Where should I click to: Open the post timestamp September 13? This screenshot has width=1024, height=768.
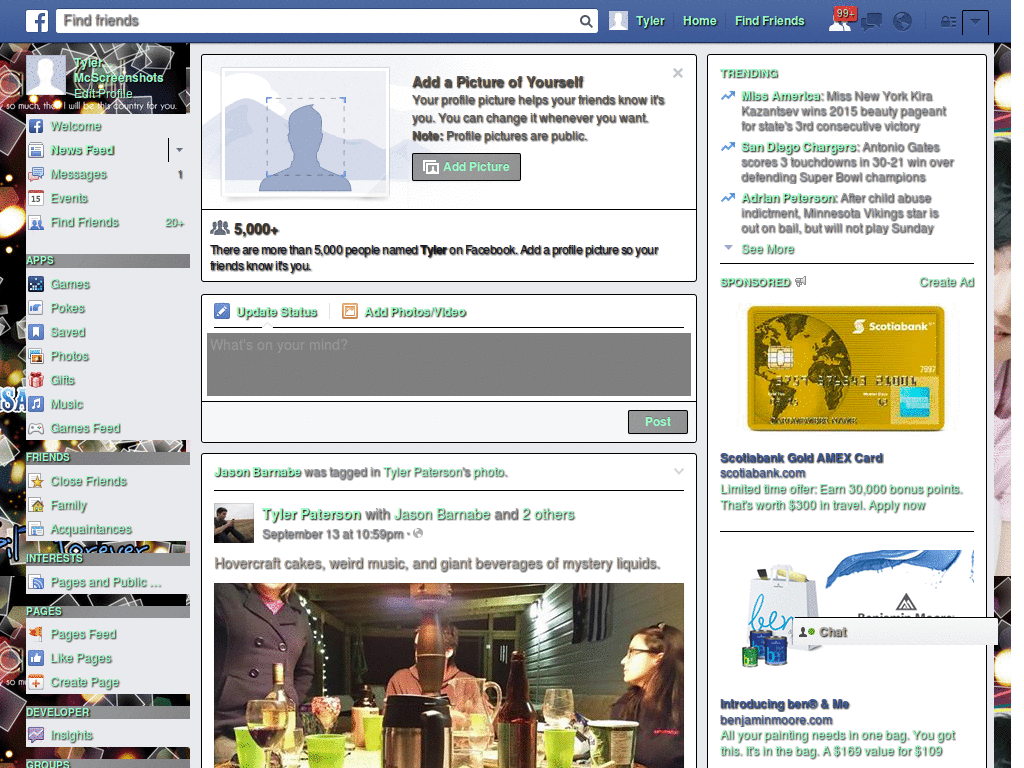pyautogui.click(x=333, y=534)
